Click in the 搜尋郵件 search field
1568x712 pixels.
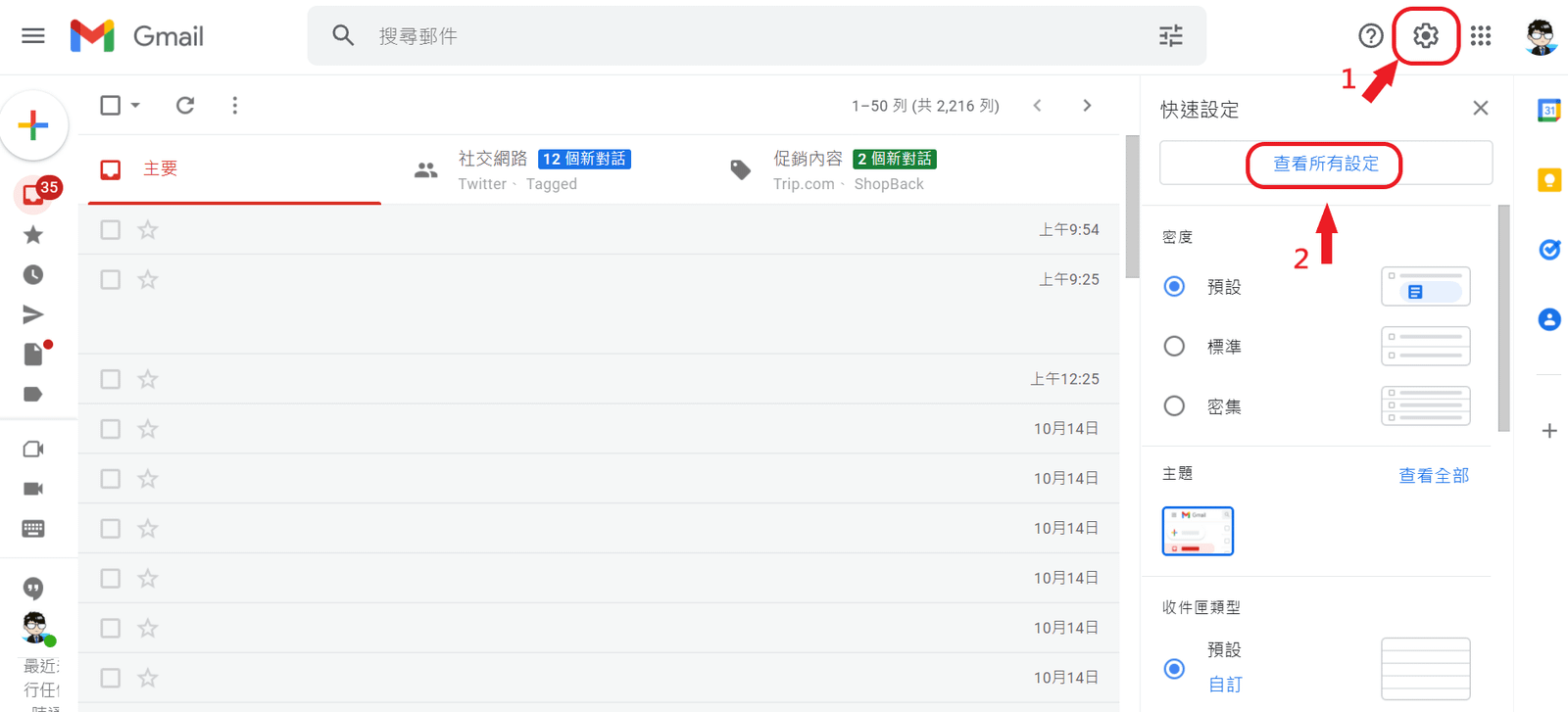[x=755, y=36]
